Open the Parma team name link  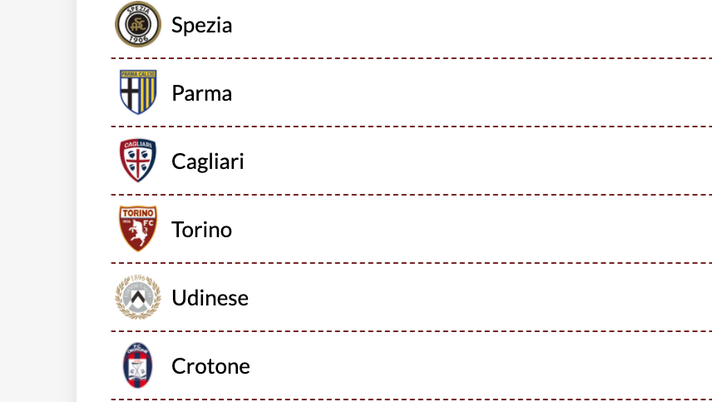pyautogui.click(x=202, y=93)
